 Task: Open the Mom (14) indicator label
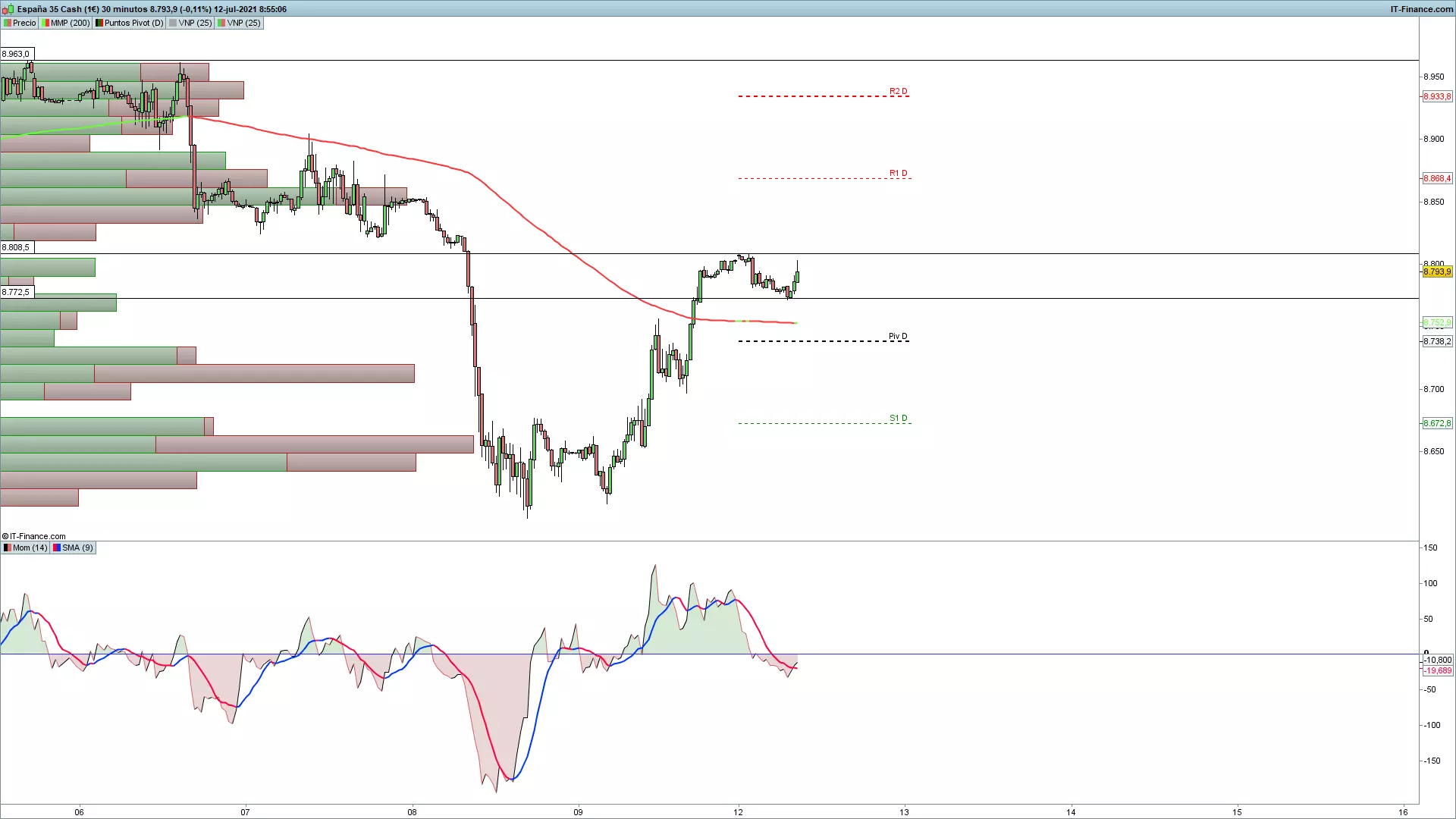click(26, 548)
